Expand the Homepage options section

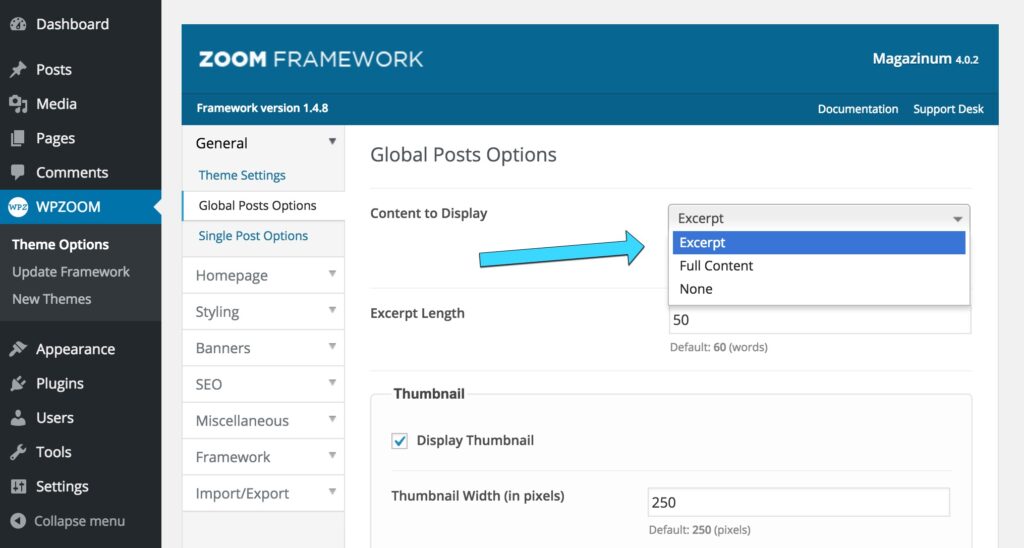pyautogui.click(x=263, y=275)
